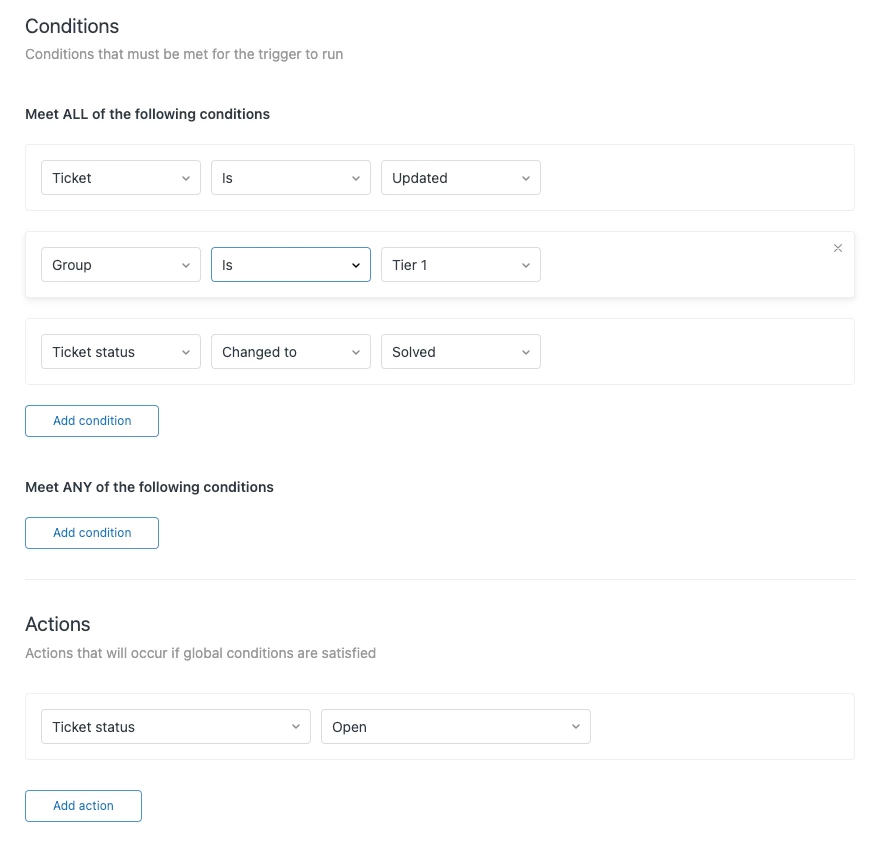The width and height of the screenshot is (895, 841).
Task: Open the Ticket status condition field dropdown
Action: (120, 352)
